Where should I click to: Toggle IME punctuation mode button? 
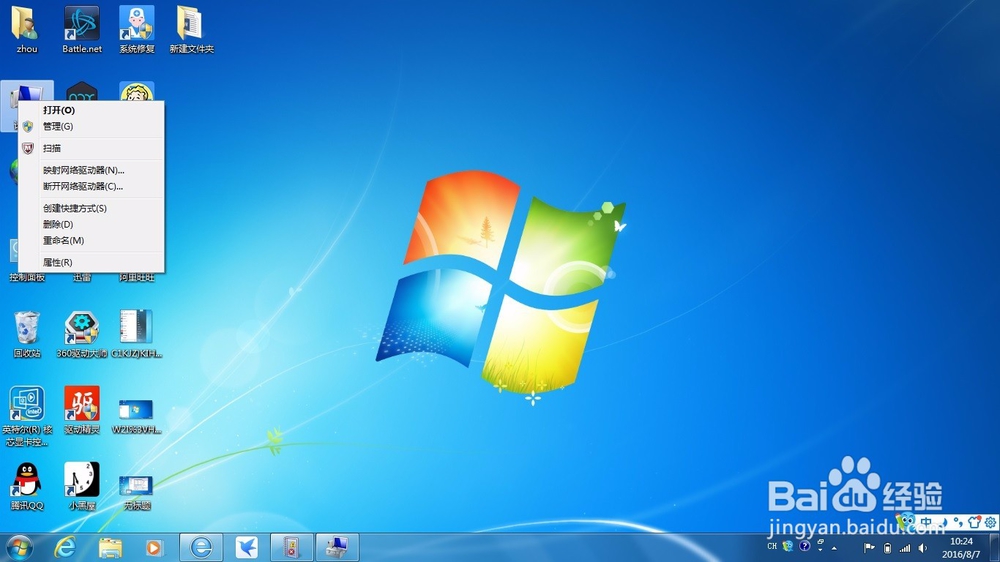958,522
